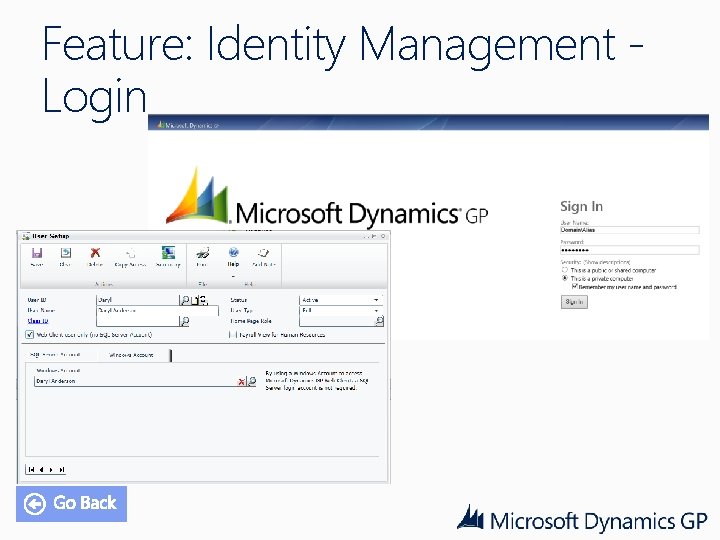
Task: Click the Show descriptions security link
Action: [607, 262]
